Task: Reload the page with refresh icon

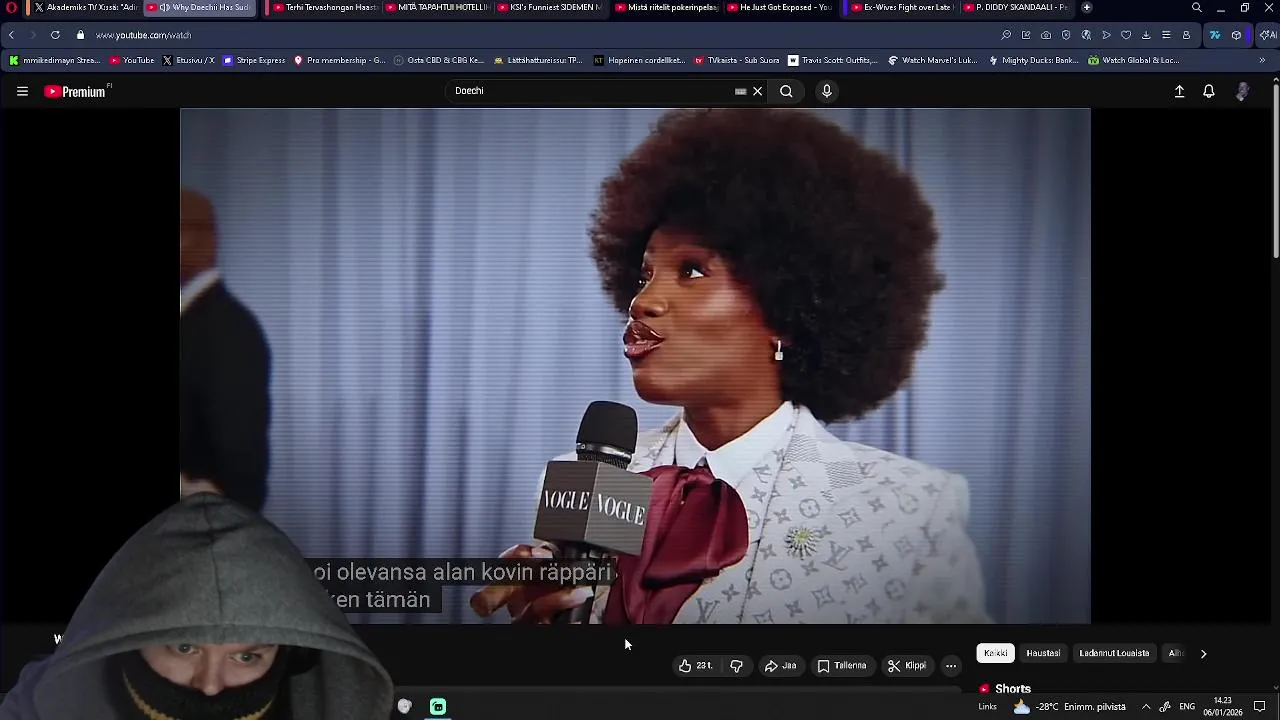Action: click(55, 35)
